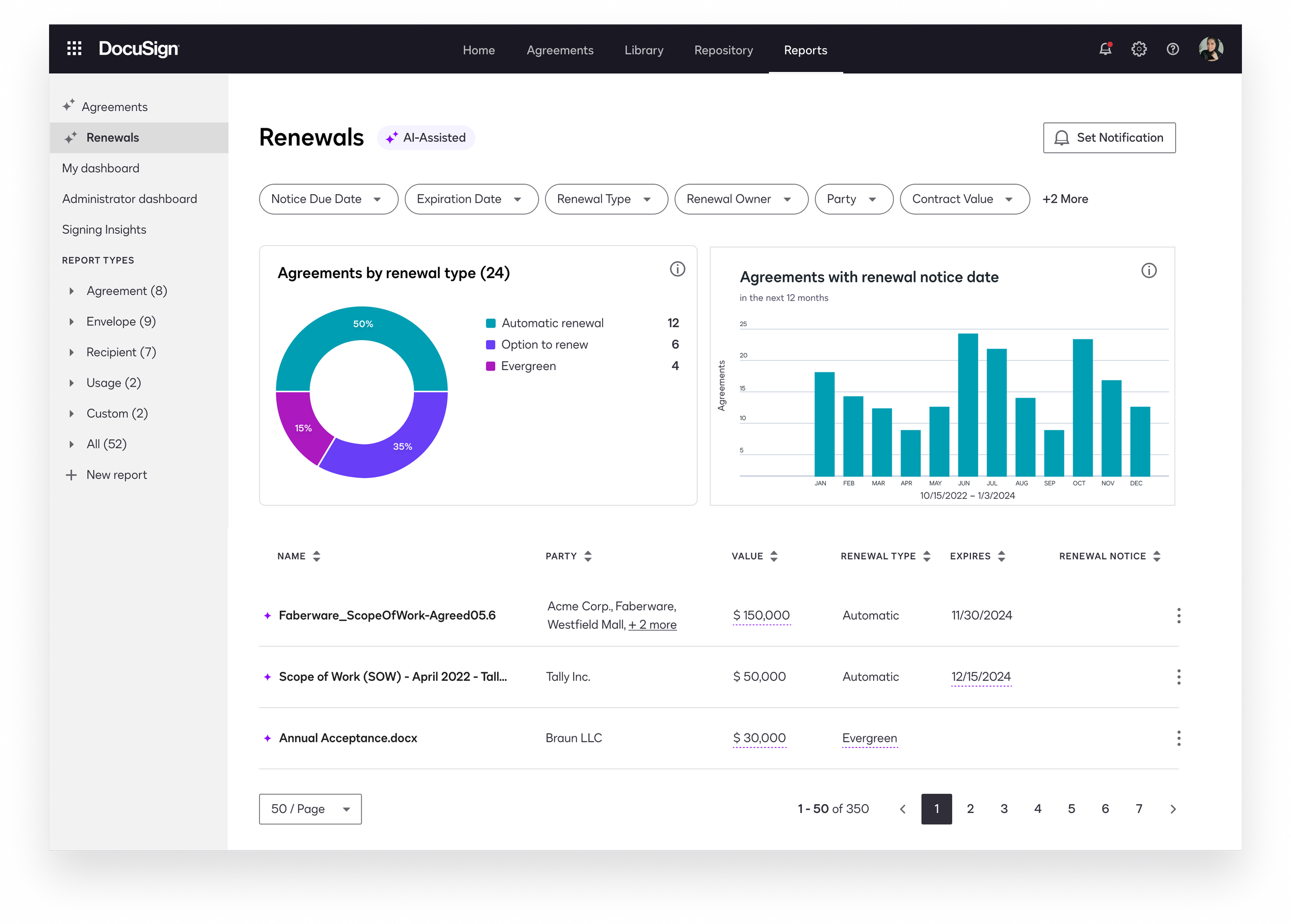Open Signing Insights in the sidebar

pyautogui.click(x=104, y=230)
